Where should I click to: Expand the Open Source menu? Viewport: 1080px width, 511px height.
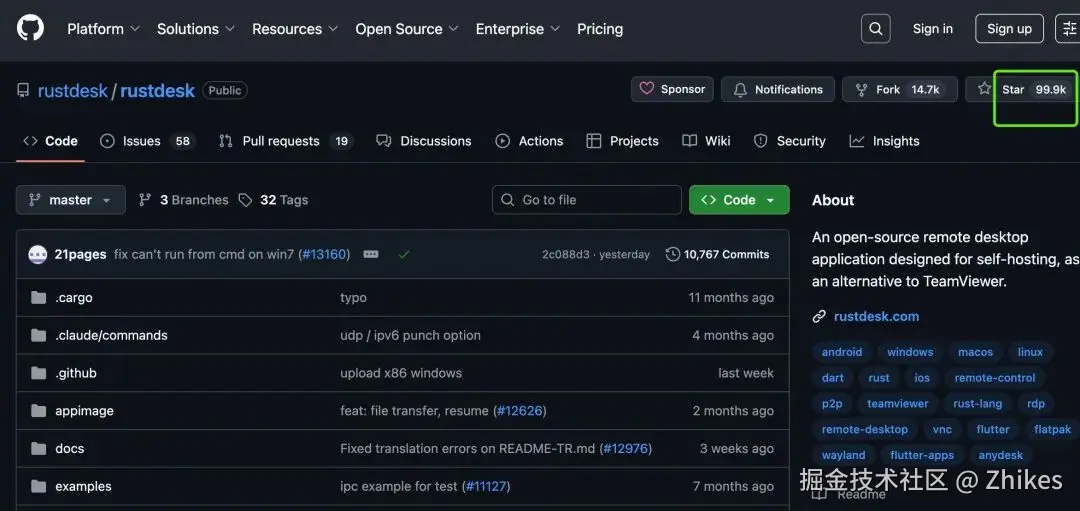point(407,29)
